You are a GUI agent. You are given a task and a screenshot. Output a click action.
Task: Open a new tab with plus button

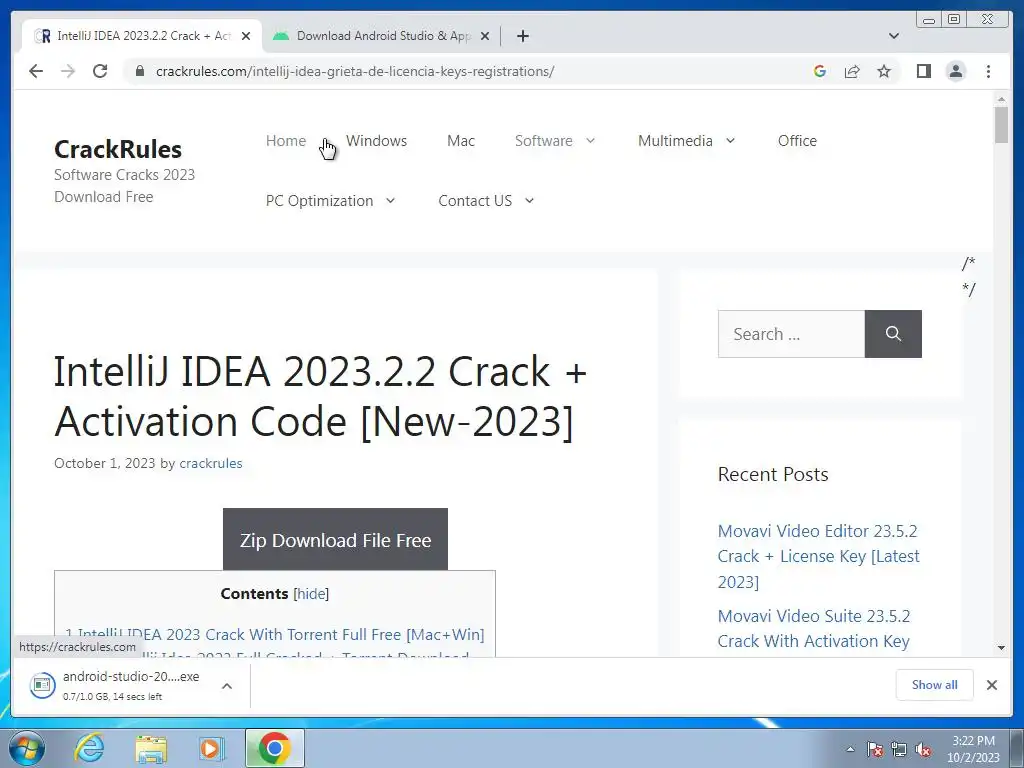(522, 36)
